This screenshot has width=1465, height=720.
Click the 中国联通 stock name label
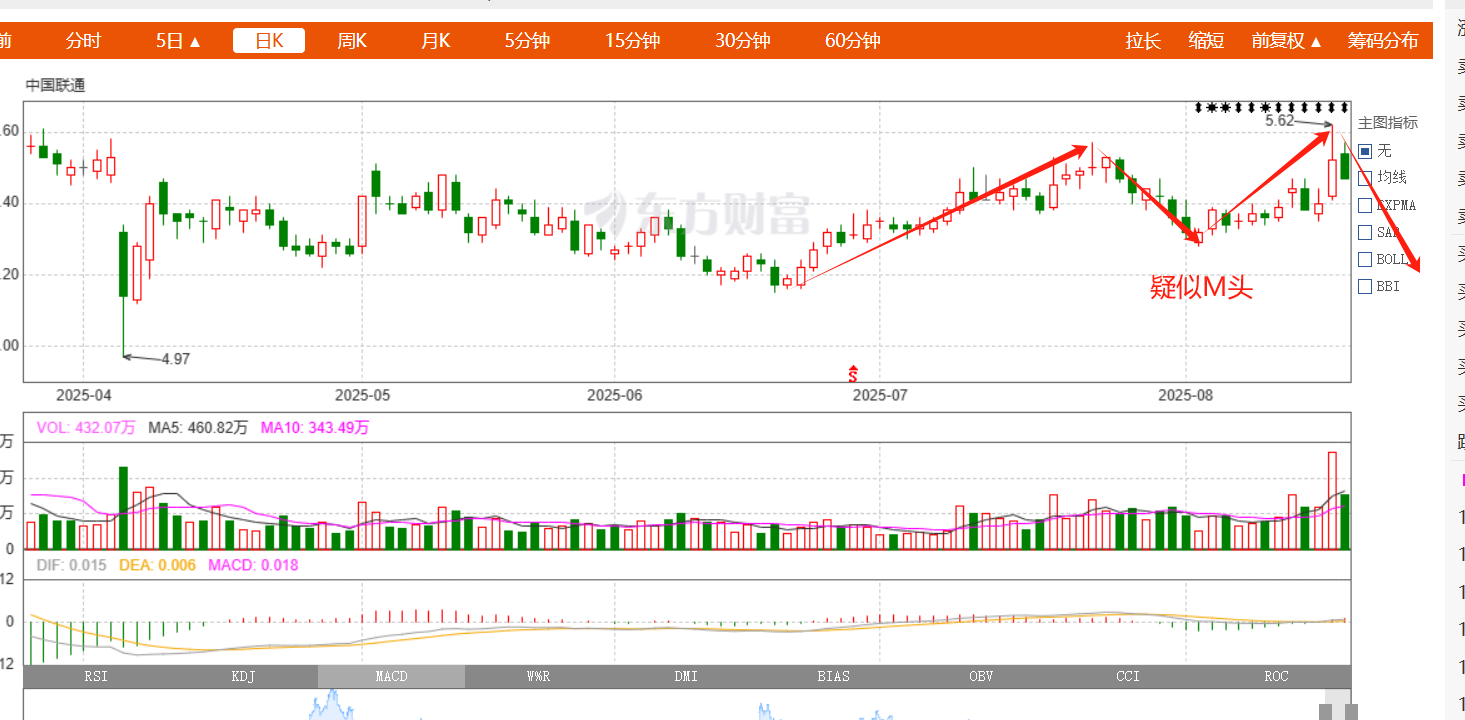pyautogui.click(x=56, y=85)
